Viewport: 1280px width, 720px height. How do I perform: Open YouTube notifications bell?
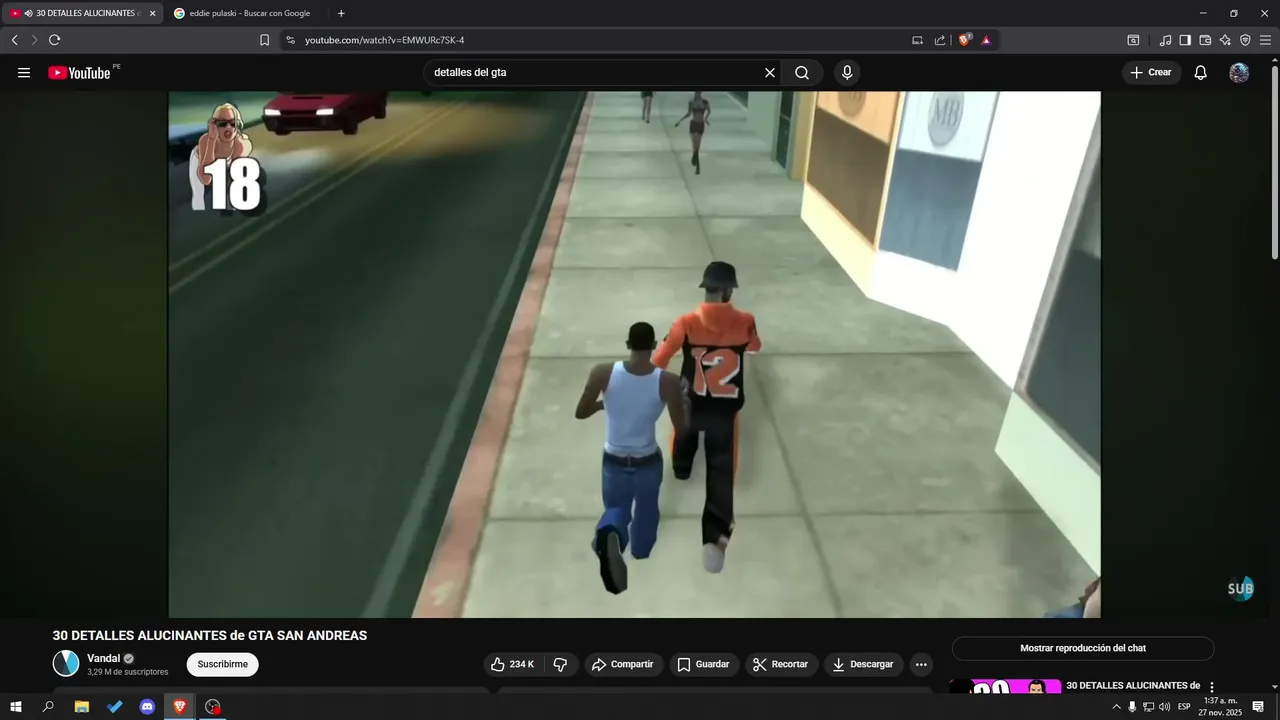(1201, 73)
